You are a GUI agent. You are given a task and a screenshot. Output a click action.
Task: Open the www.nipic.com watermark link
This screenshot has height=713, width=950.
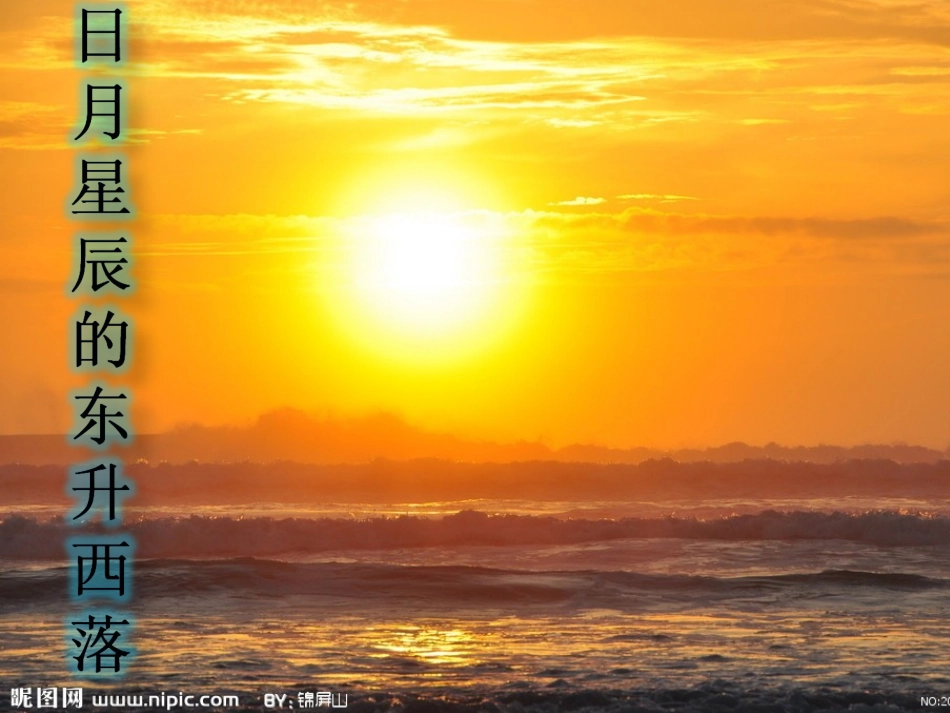pyautogui.click(x=165, y=699)
